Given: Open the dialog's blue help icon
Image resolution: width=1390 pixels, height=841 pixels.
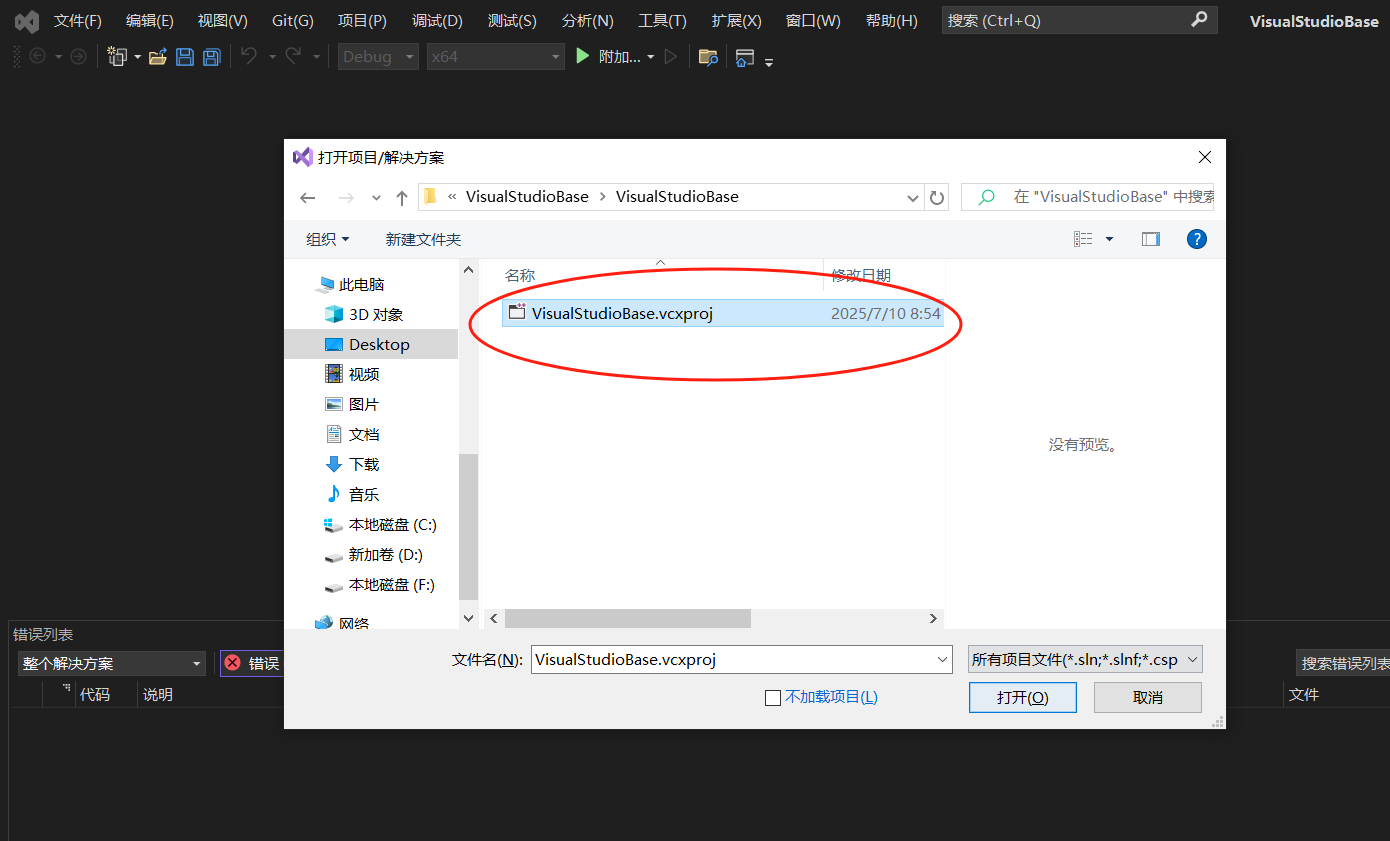Looking at the screenshot, I should click(1196, 239).
